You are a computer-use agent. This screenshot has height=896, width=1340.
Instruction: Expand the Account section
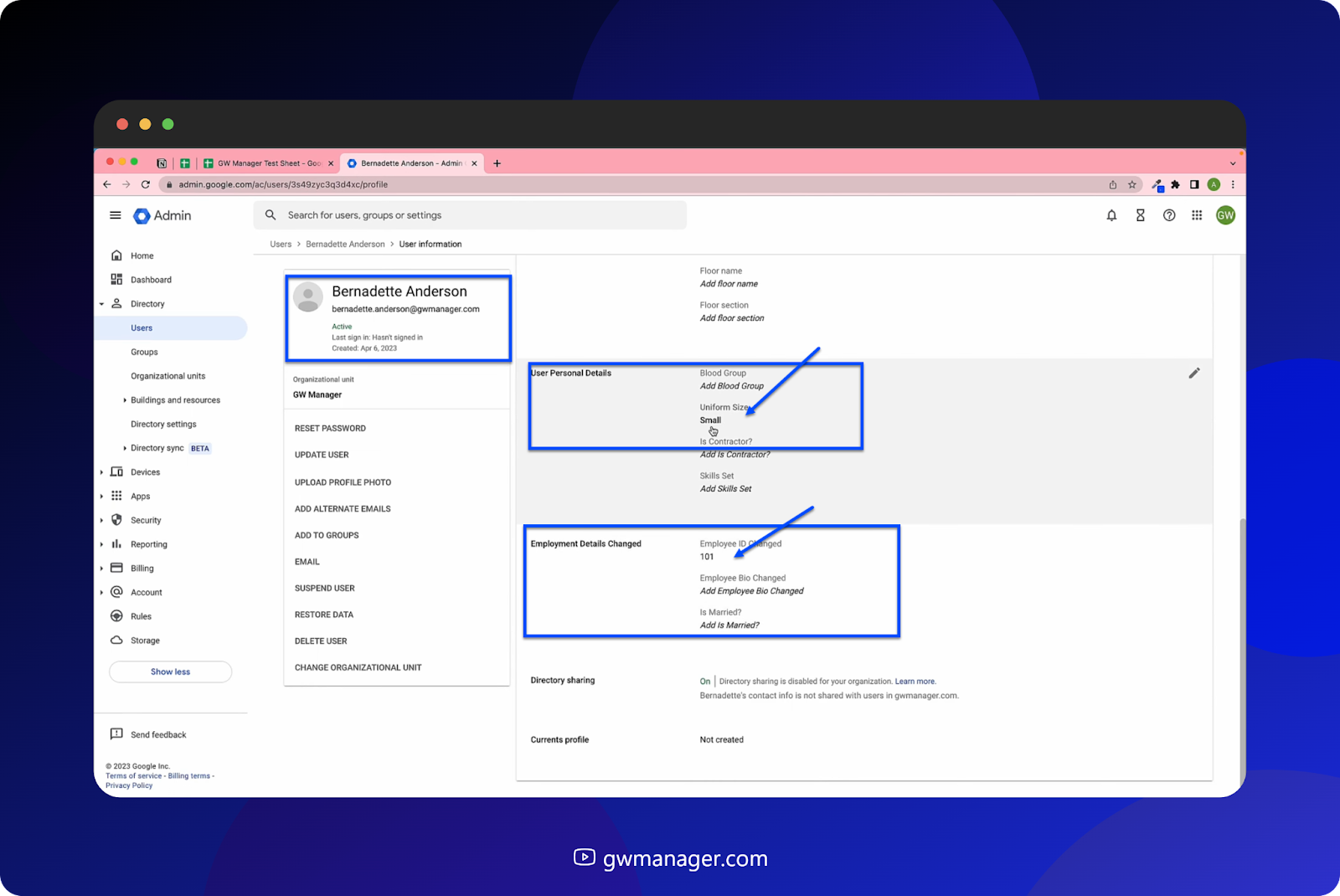tap(102, 592)
